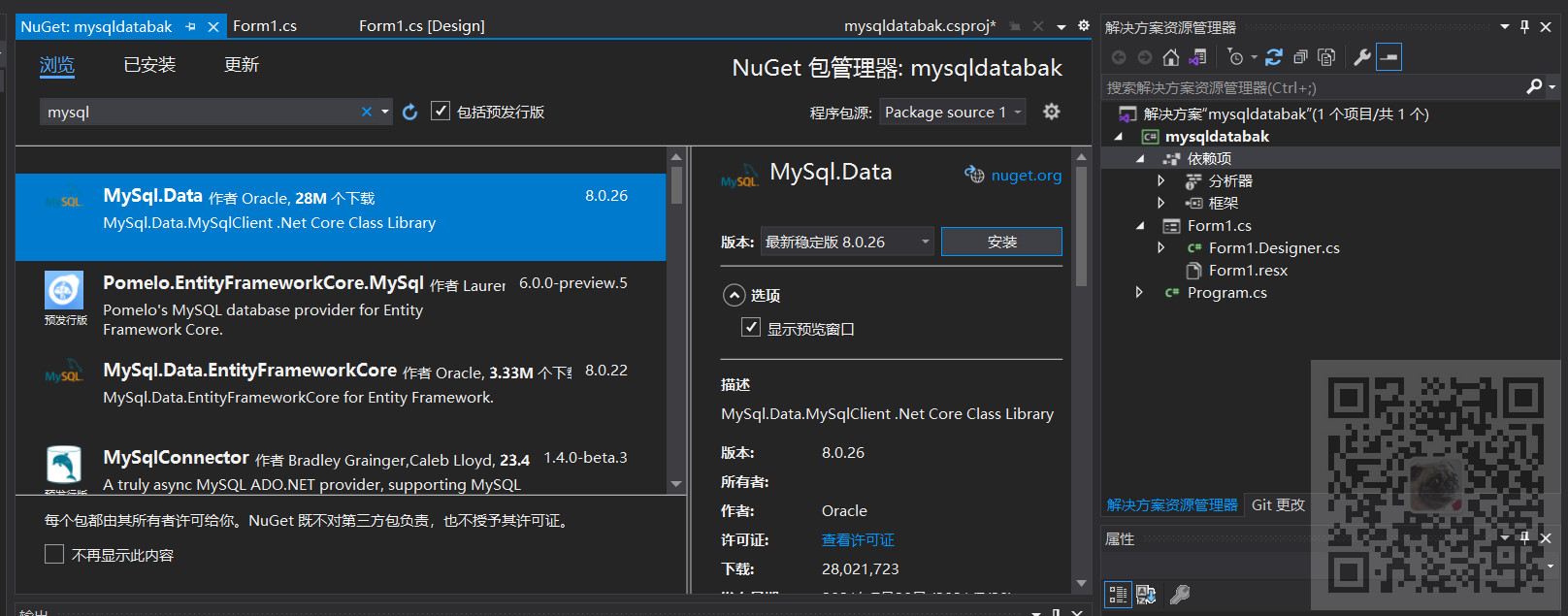Viewport: 1568px width, 616px height.
Task: Click the view license link
Action: click(858, 539)
